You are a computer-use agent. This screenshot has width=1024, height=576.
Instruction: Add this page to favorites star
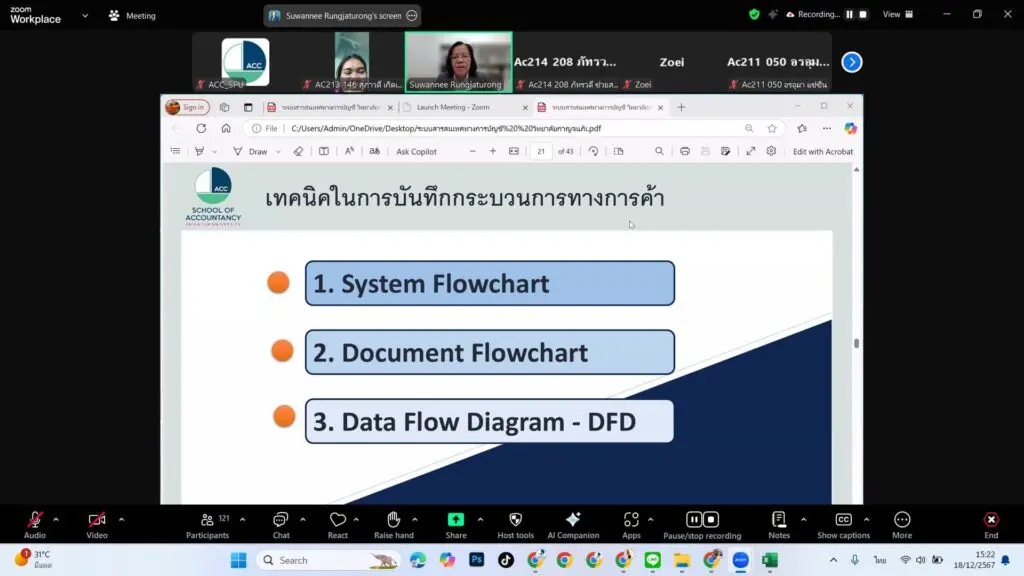pos(772,129)
